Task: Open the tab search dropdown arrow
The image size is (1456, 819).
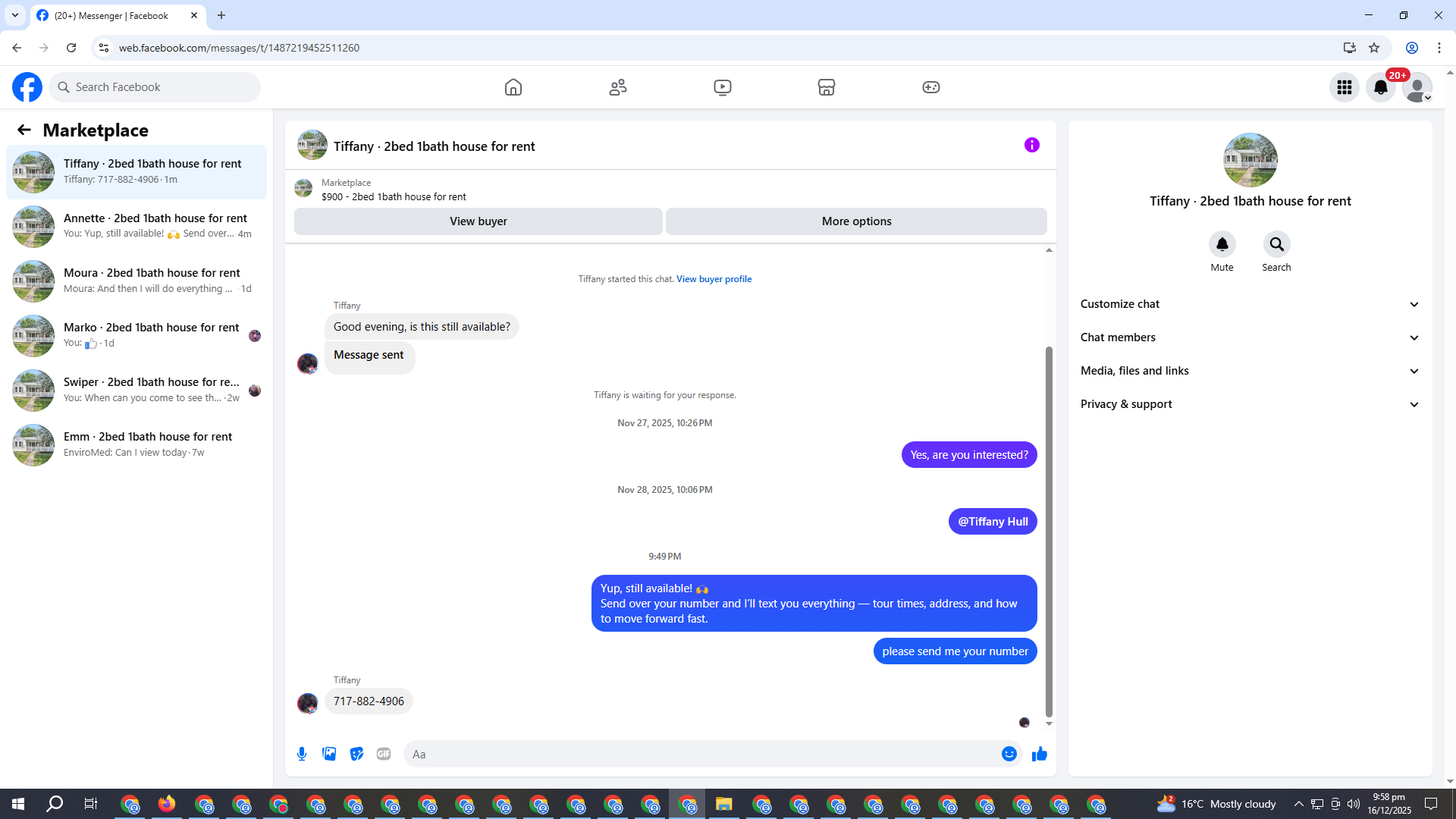Action: tap(15, 15)
